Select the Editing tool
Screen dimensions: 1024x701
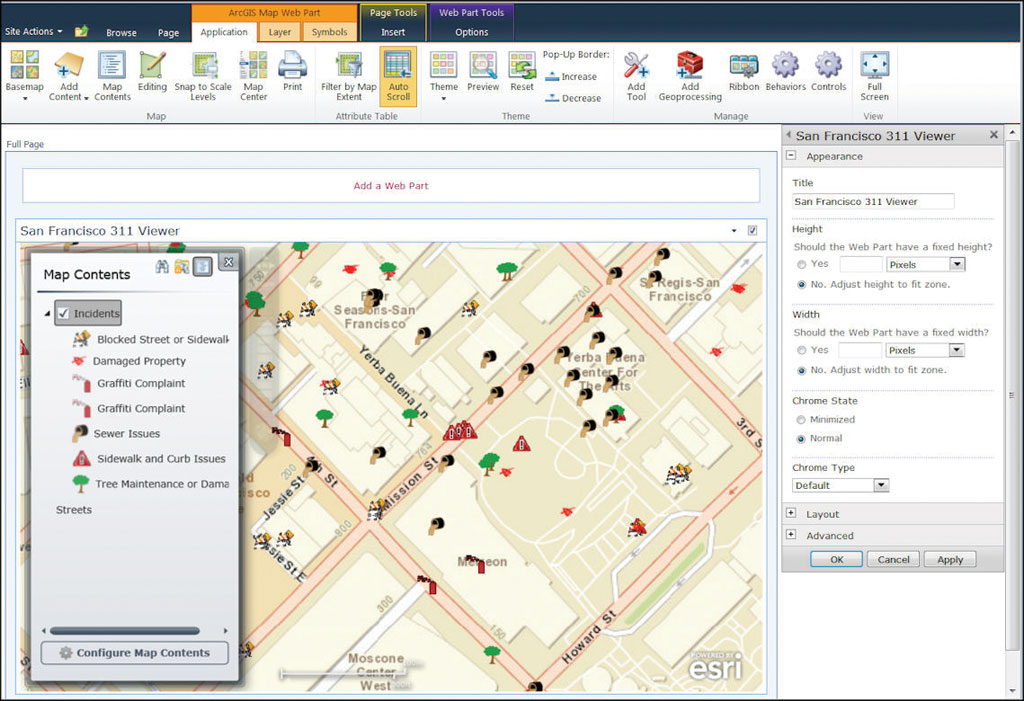pos(152,71)
